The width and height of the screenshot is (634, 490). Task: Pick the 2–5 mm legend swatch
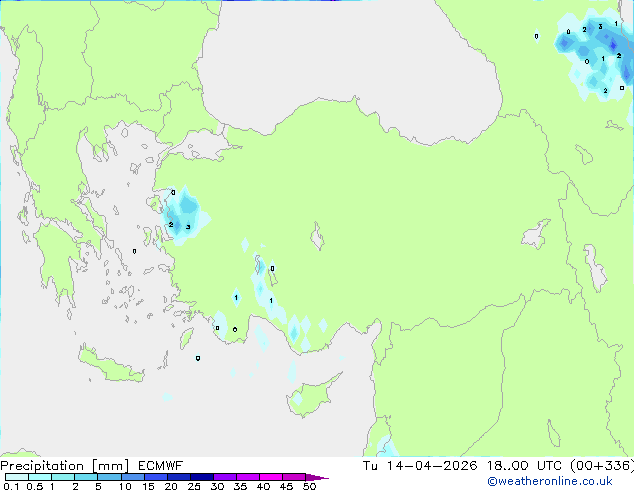(86, 477)
